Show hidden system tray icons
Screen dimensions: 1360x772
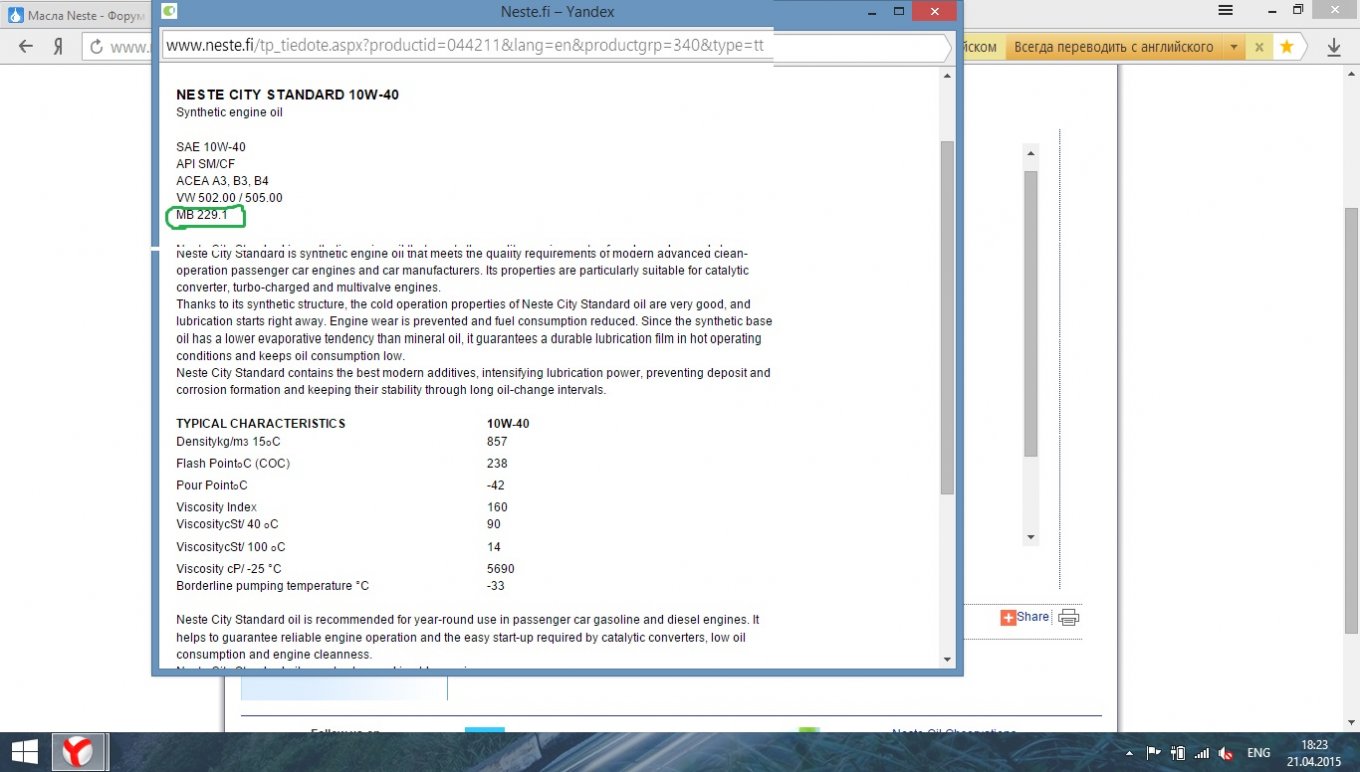[1129, 753]
